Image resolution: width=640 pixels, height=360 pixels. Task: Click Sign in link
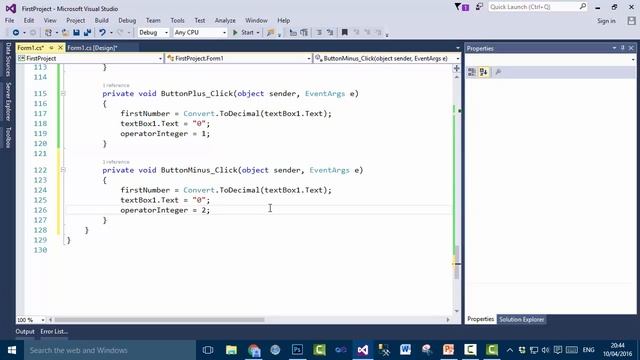point(606,21)
